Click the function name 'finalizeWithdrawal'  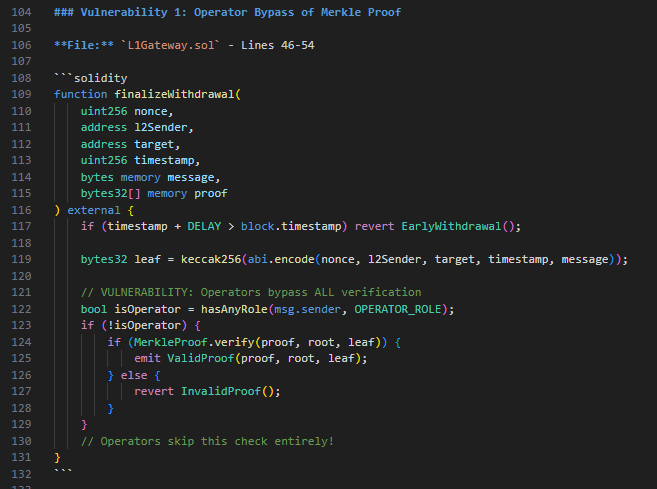[174, 94]
